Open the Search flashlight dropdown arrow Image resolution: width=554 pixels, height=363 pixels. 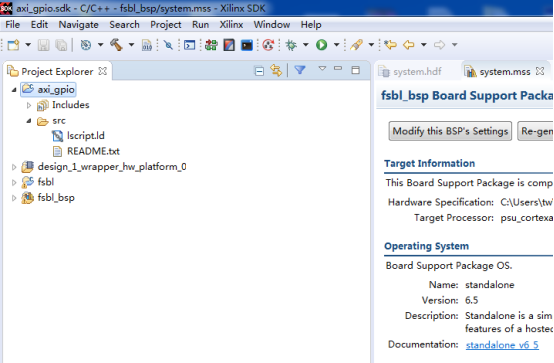click(371, 45)
